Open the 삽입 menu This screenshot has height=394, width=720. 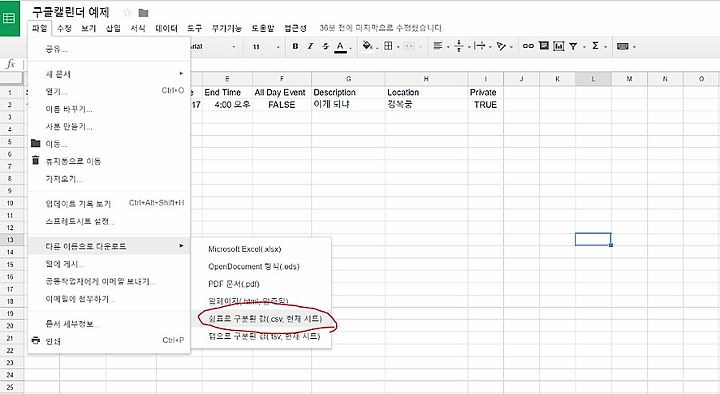pyautogui.click(x=113, y=28)
